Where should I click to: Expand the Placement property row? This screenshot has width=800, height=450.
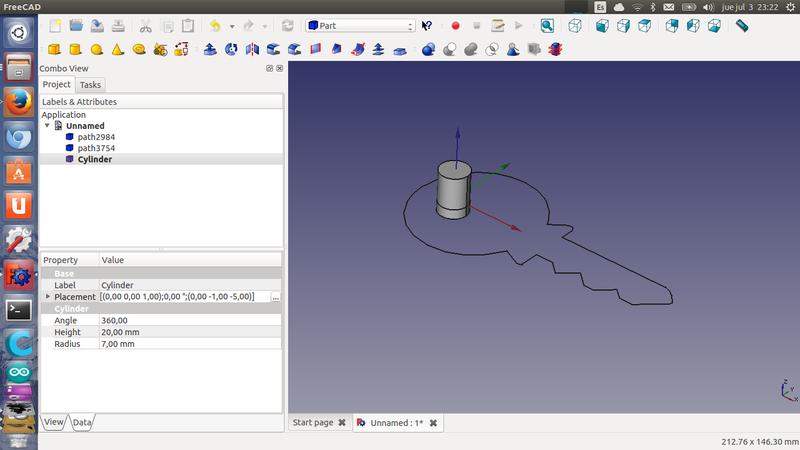47,297
